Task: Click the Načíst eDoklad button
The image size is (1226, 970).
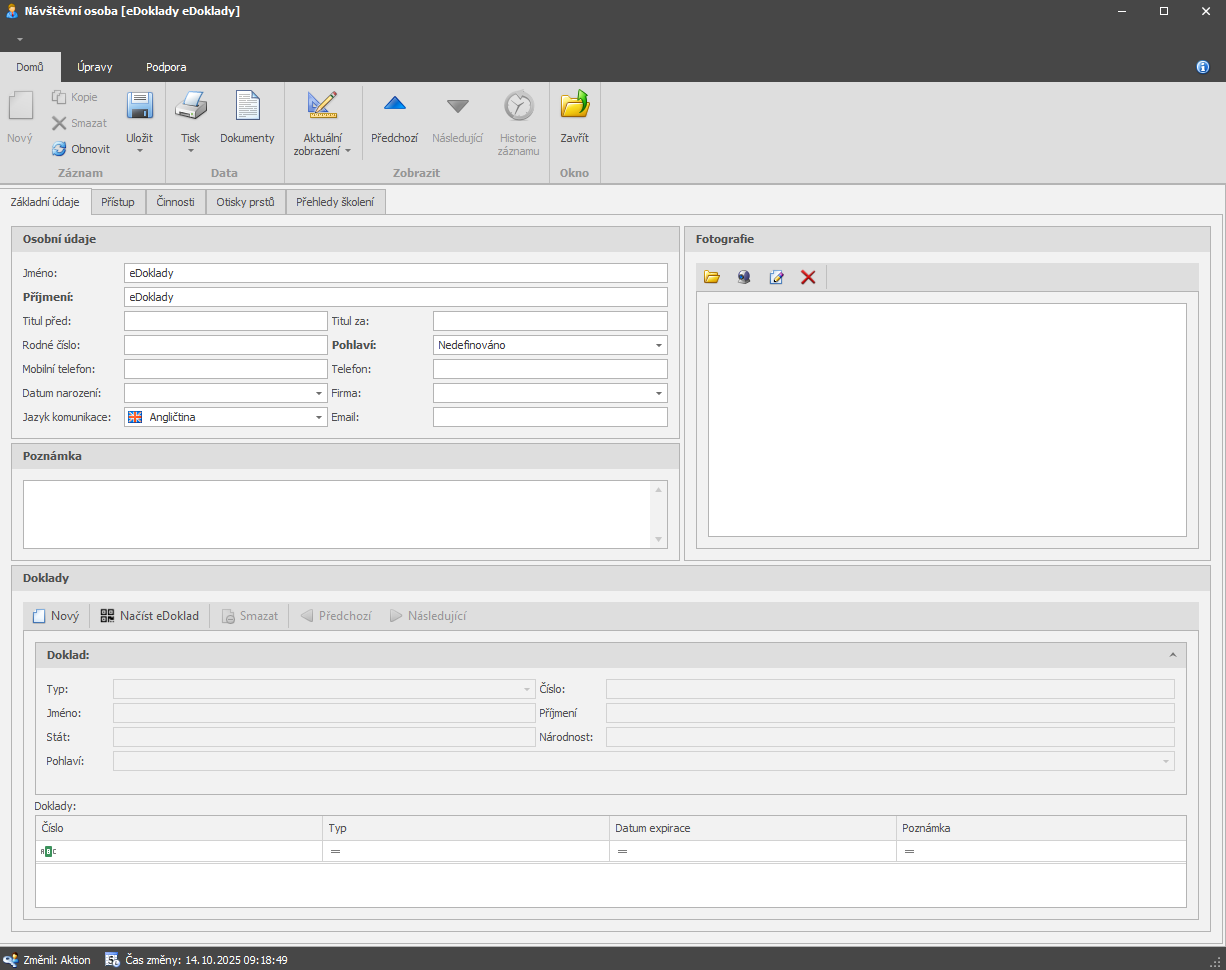Action: tap(149, 616)
